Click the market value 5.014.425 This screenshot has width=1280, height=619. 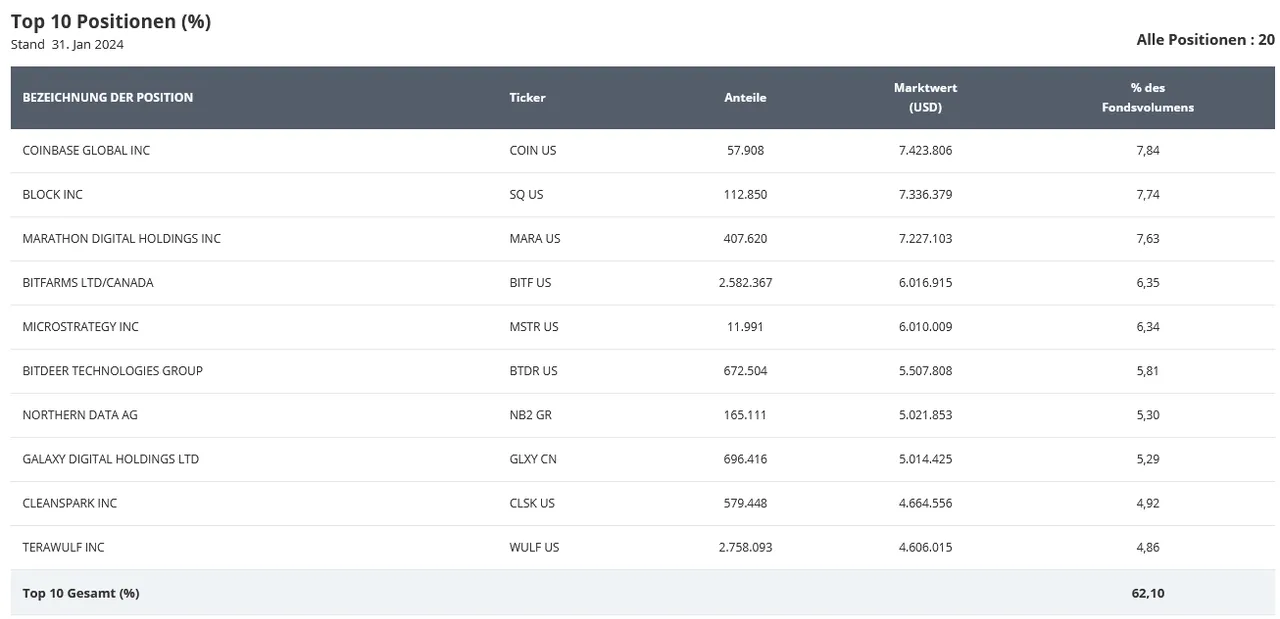point(925,458)
